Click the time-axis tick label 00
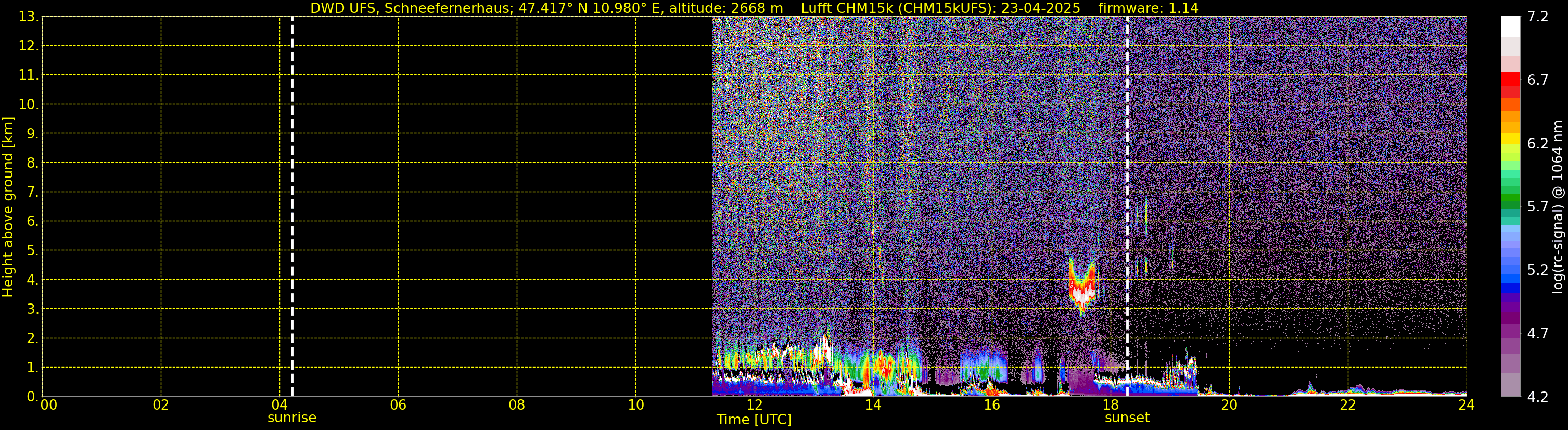This screenshot has height=430, width=1568. point(49,405)
